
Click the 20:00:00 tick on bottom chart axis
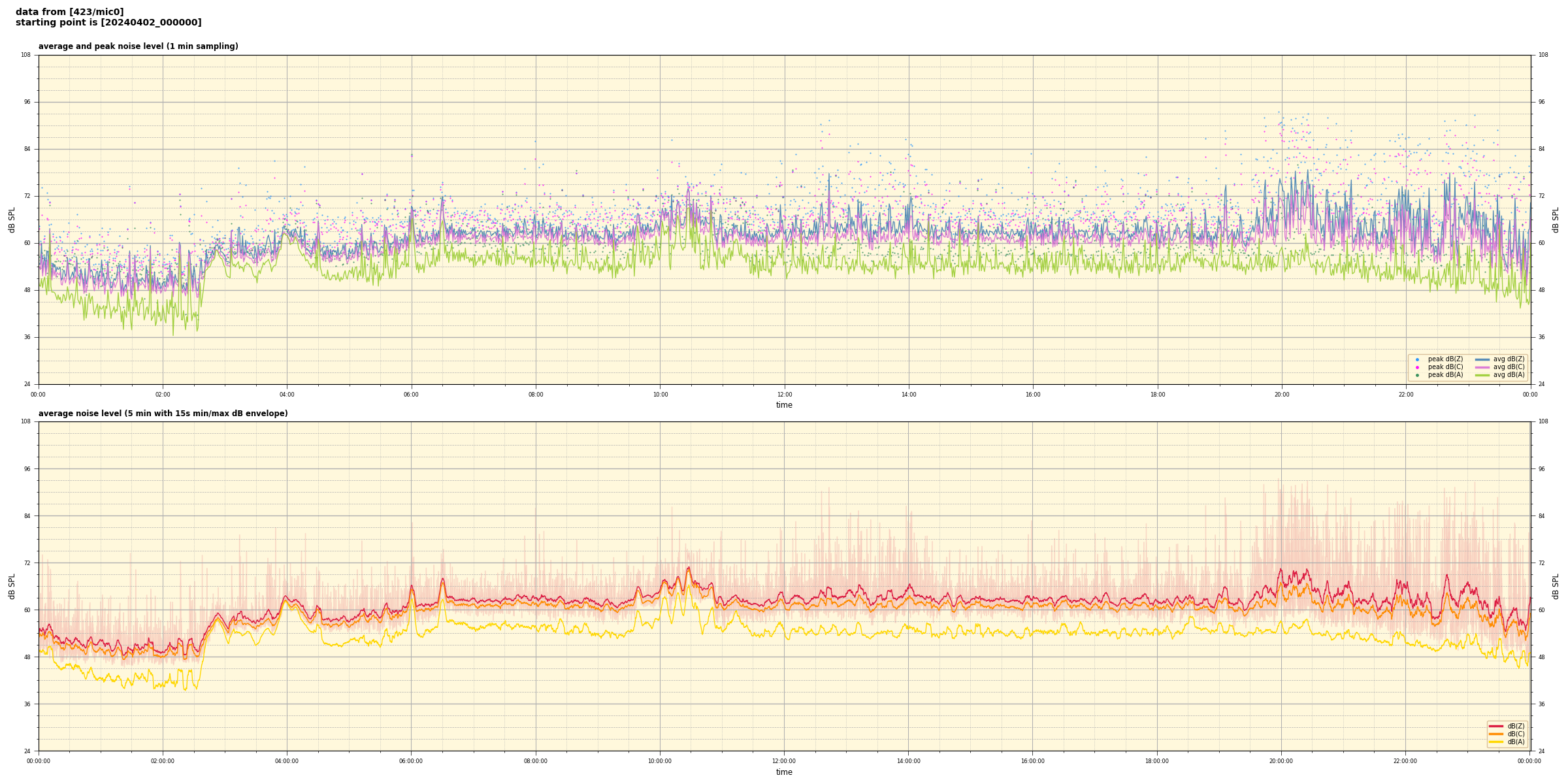(1281, 761)
